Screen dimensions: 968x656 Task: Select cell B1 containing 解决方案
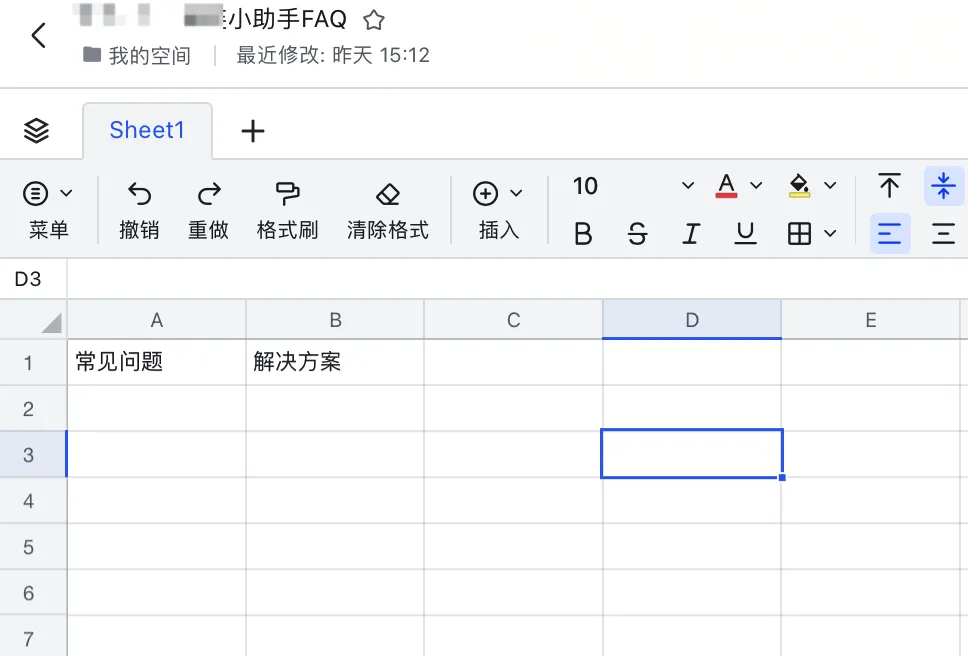click(335, 362)
